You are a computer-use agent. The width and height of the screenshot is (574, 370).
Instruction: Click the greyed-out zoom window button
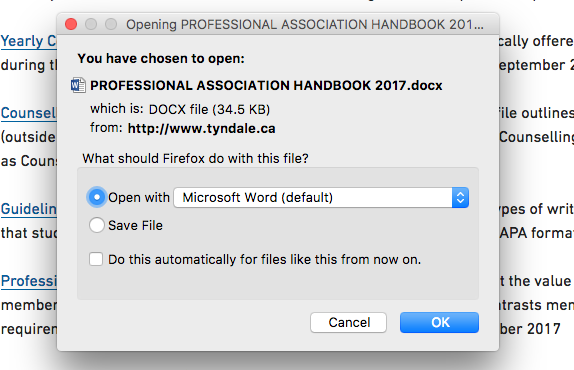[111, 24]
